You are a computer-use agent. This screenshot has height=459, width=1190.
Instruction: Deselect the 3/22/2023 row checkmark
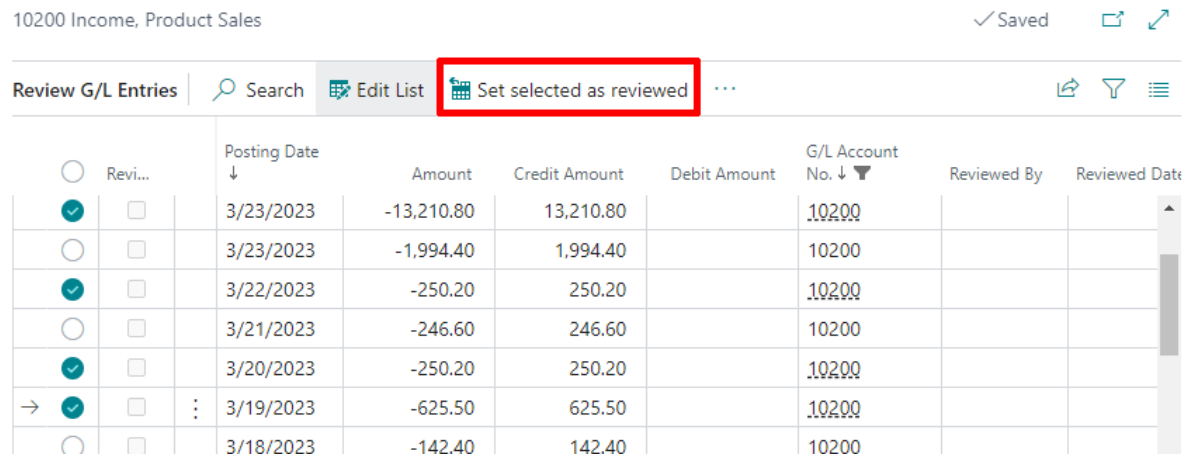click(72, 290)
